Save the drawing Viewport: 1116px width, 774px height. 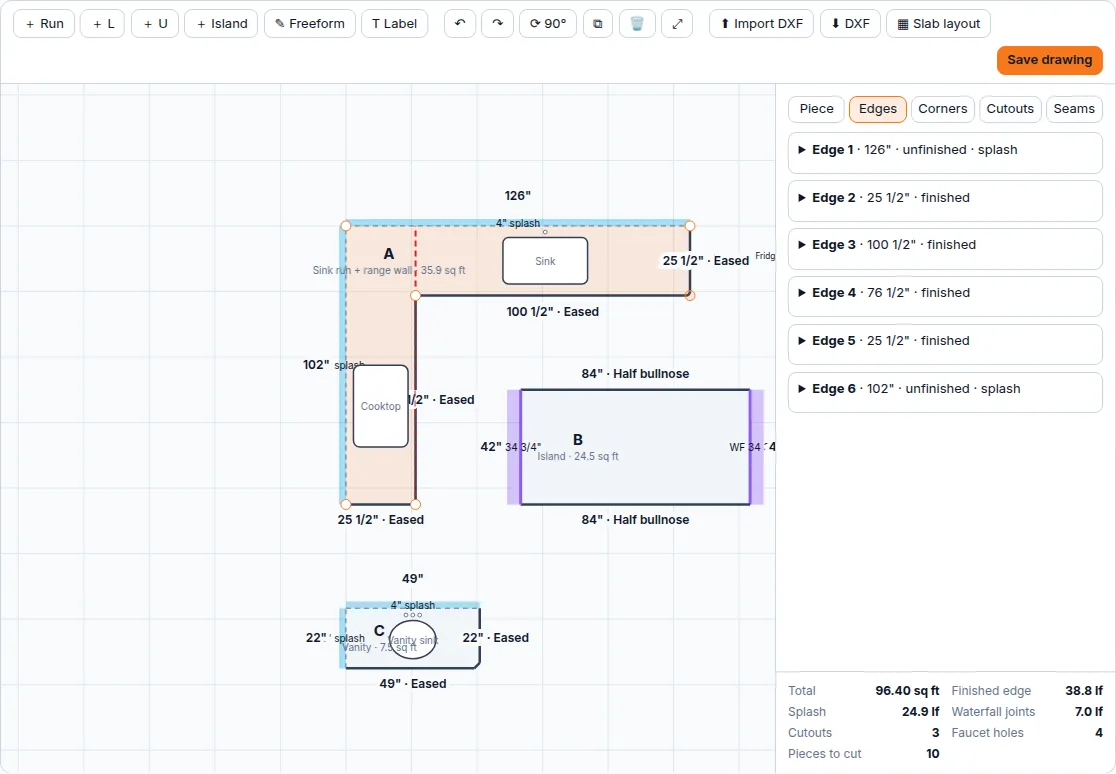tap(1049, 60)
